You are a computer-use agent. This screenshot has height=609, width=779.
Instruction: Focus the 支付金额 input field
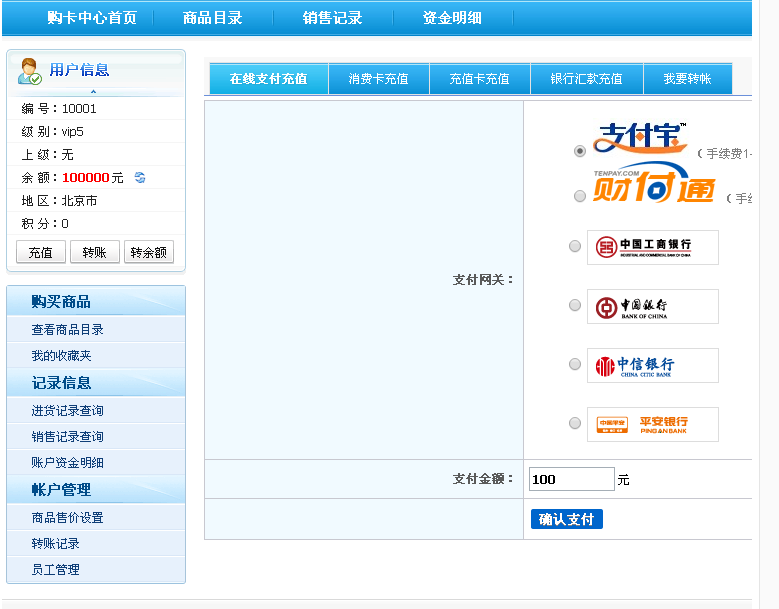pyautogui.click(x=571, y=479)
